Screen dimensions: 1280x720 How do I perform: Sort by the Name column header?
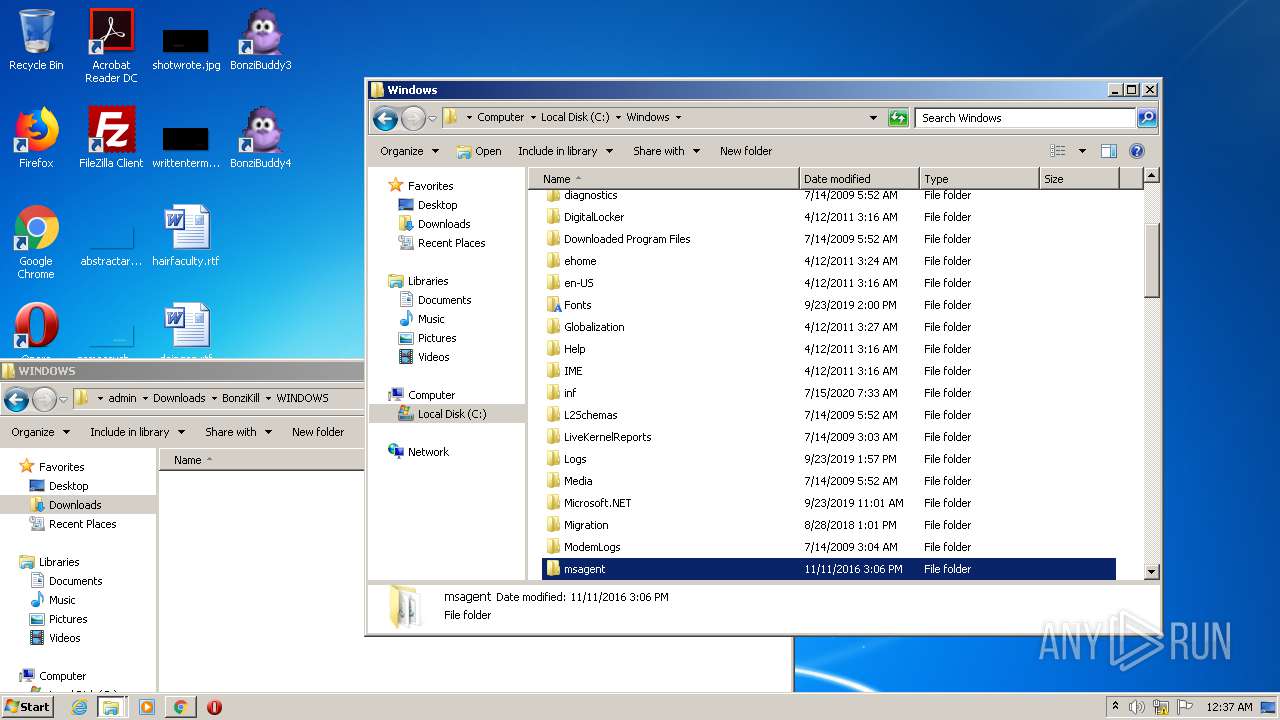[x=664, y=179]
